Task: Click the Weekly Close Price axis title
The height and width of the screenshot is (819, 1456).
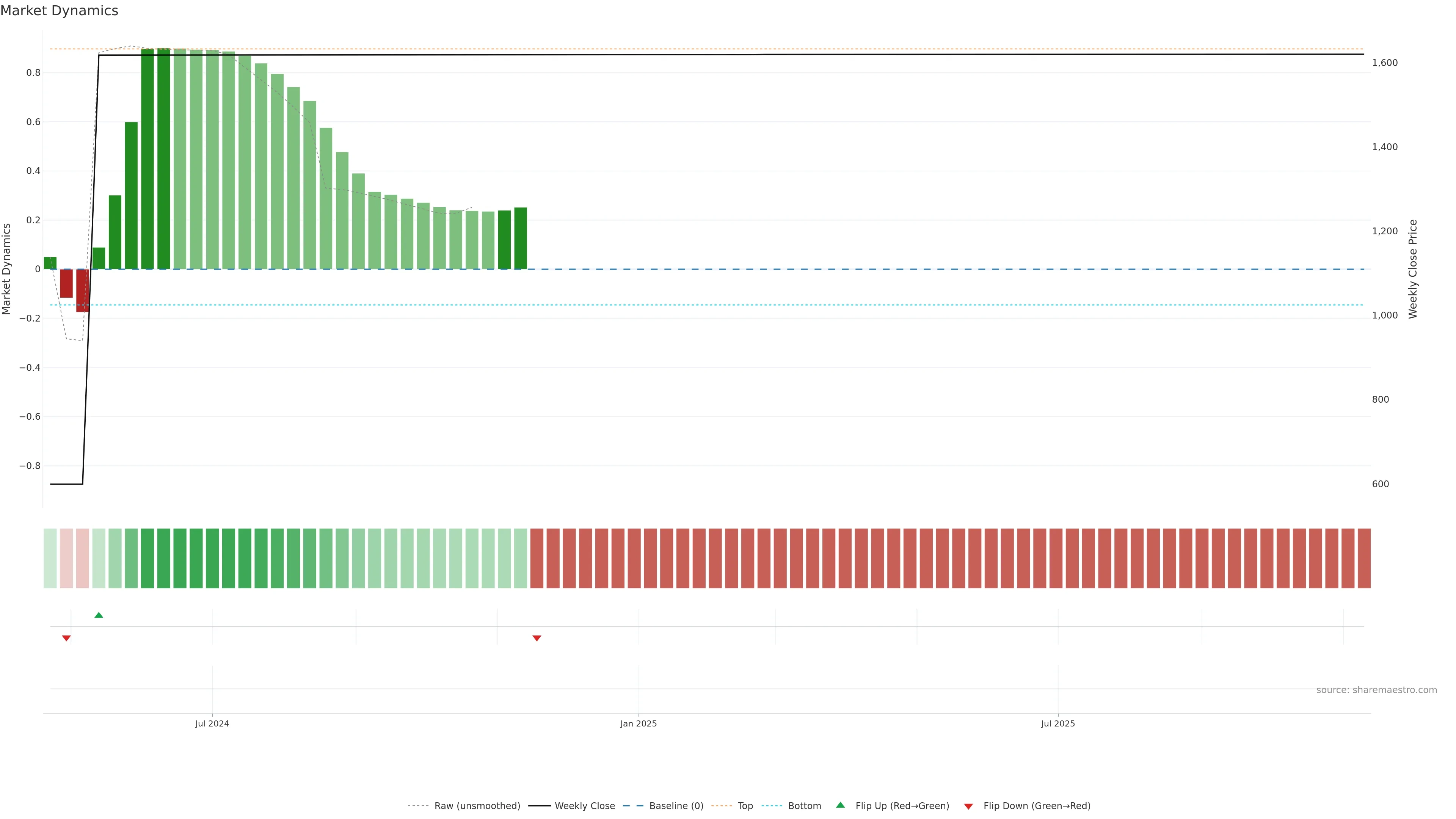Action: 1412,269
